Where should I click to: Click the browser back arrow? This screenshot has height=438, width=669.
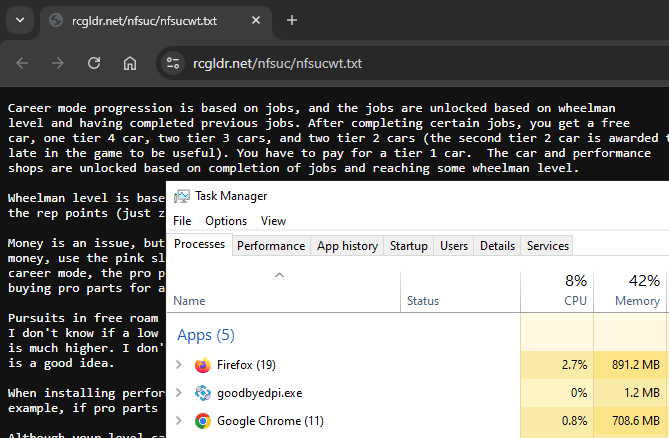(x=20, y=63)
